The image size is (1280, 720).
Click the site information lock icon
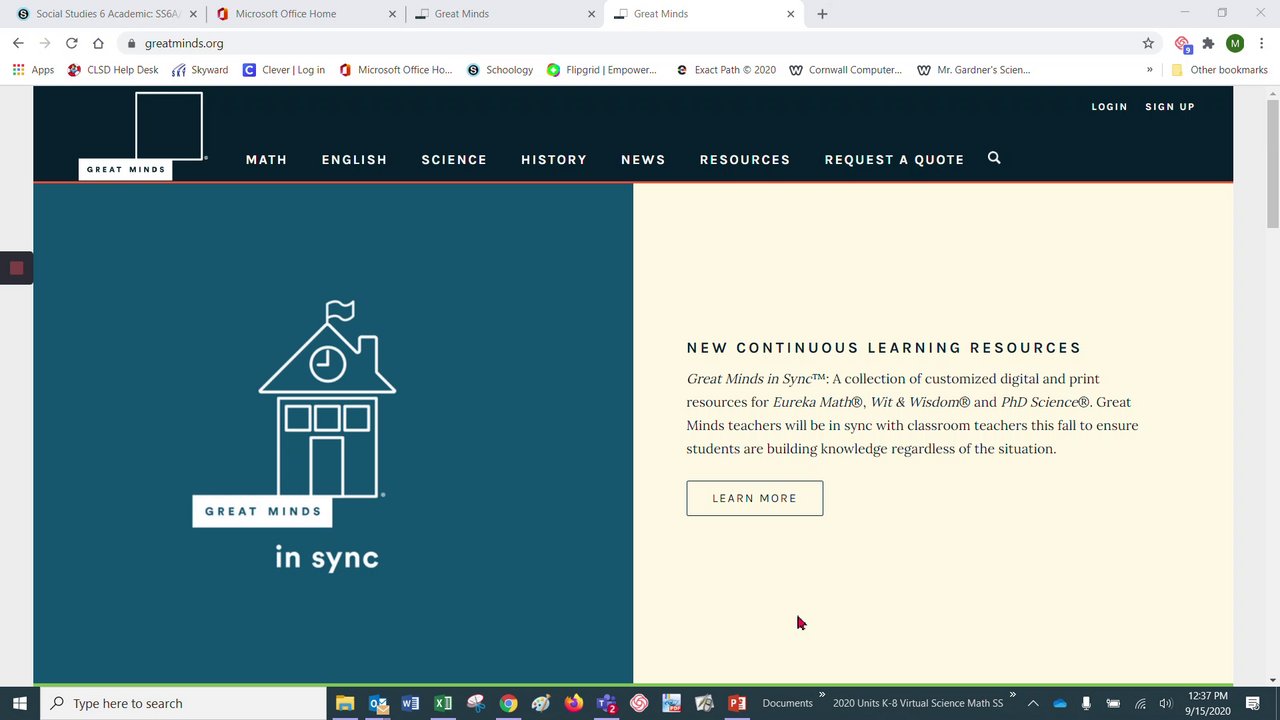131,43
